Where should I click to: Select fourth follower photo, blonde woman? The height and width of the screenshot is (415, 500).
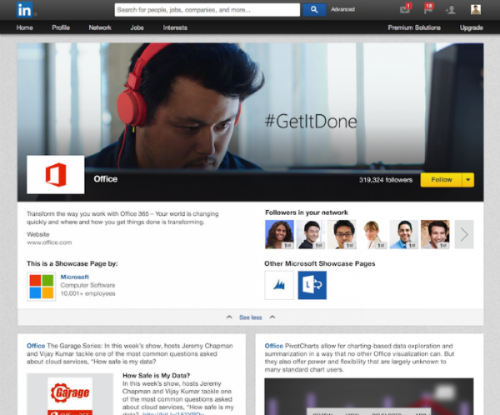373,234
